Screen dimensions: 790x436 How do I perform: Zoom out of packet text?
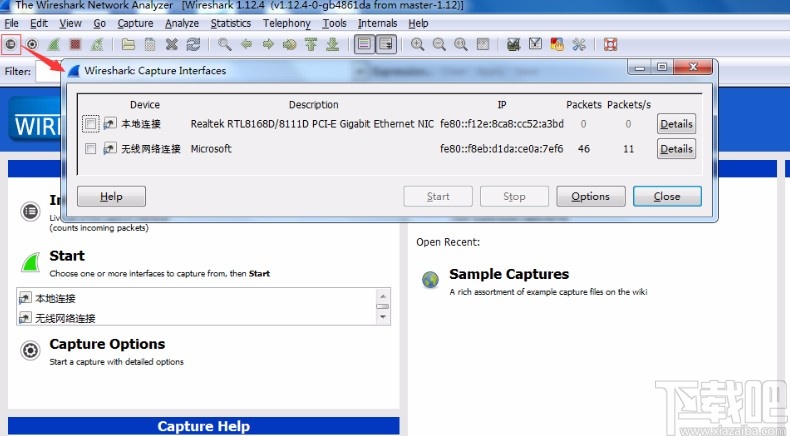click(439, 44)
